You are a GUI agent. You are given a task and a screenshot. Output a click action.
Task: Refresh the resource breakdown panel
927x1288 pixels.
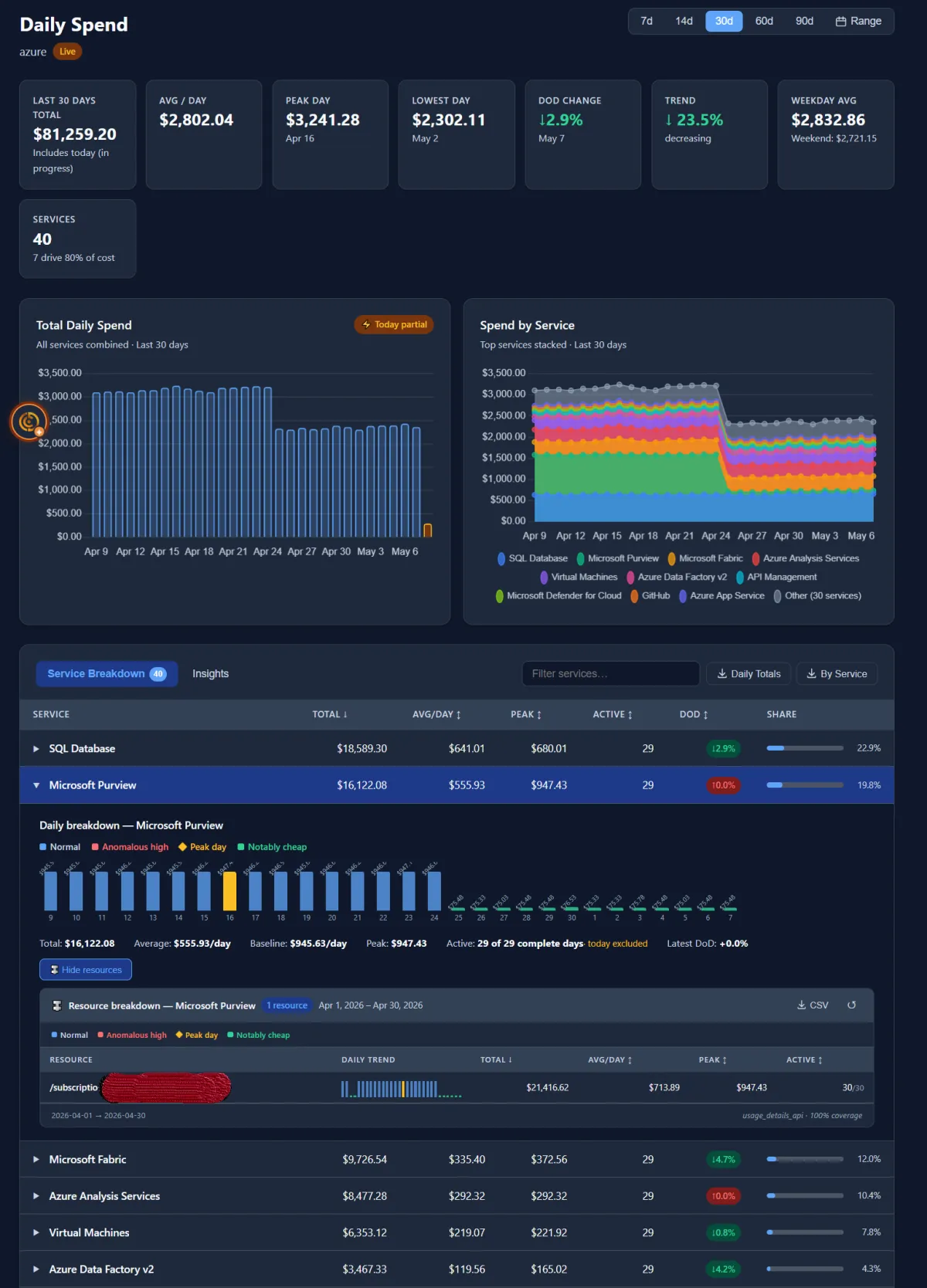pos(851,1005)
